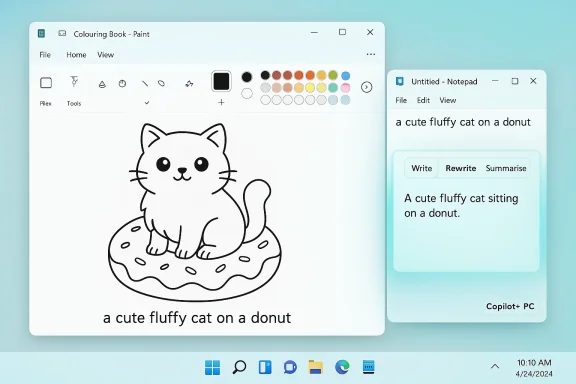
Task: Choose the text brush tool above Tools label
Action: pyautogui.click(x=74, y=81)
